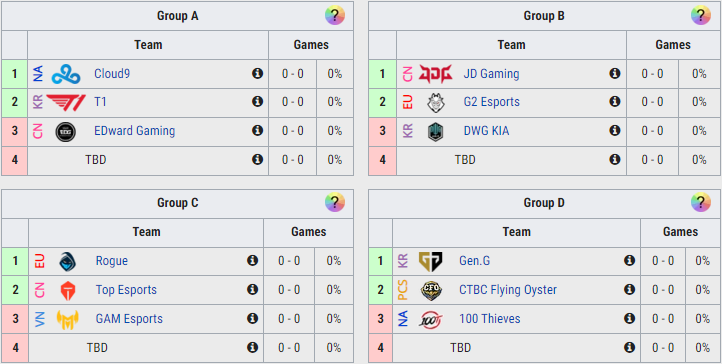Open the info icon for G2 Esports
The width and height of the screenshot is (722, 364).
click(615, 102)
